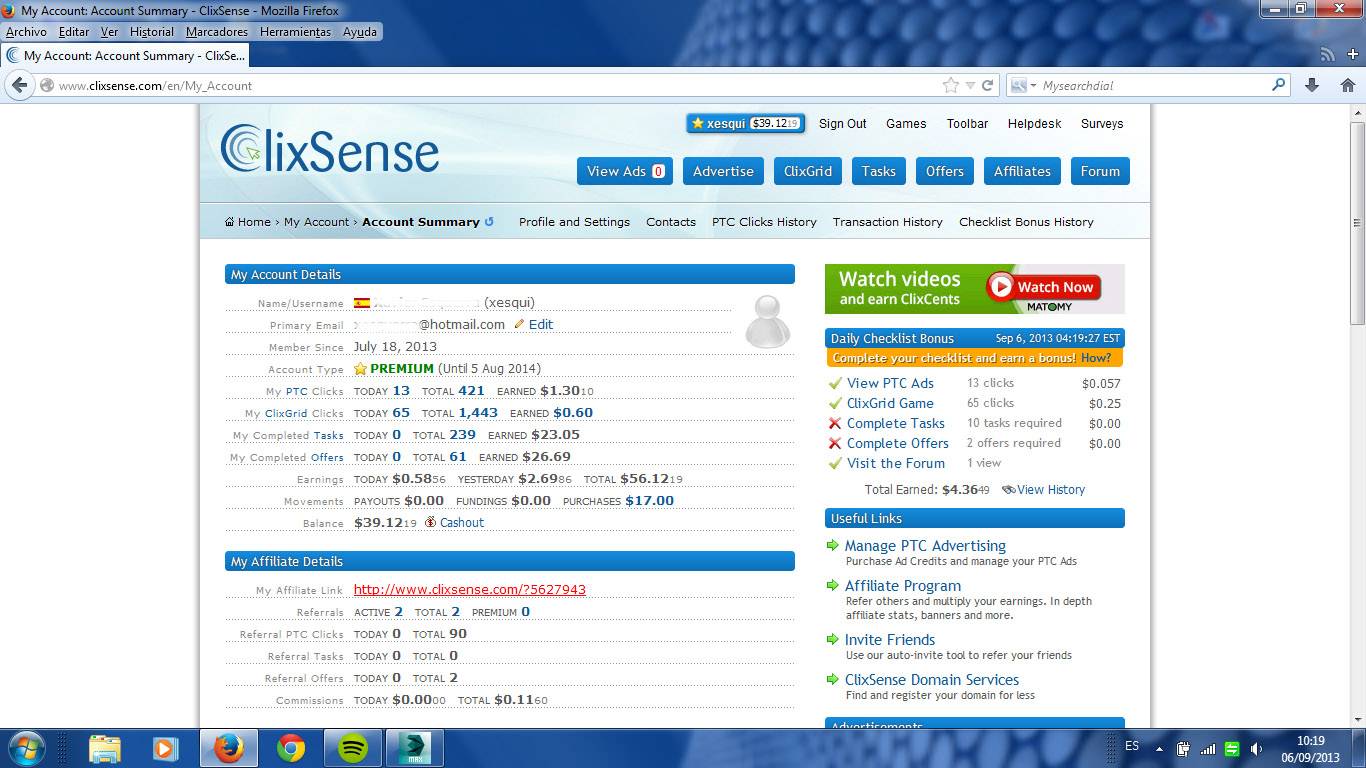Open the Affiliates button
Image resolution: width=1366 pixels, height=768 pixels.
pos(1022,171)
